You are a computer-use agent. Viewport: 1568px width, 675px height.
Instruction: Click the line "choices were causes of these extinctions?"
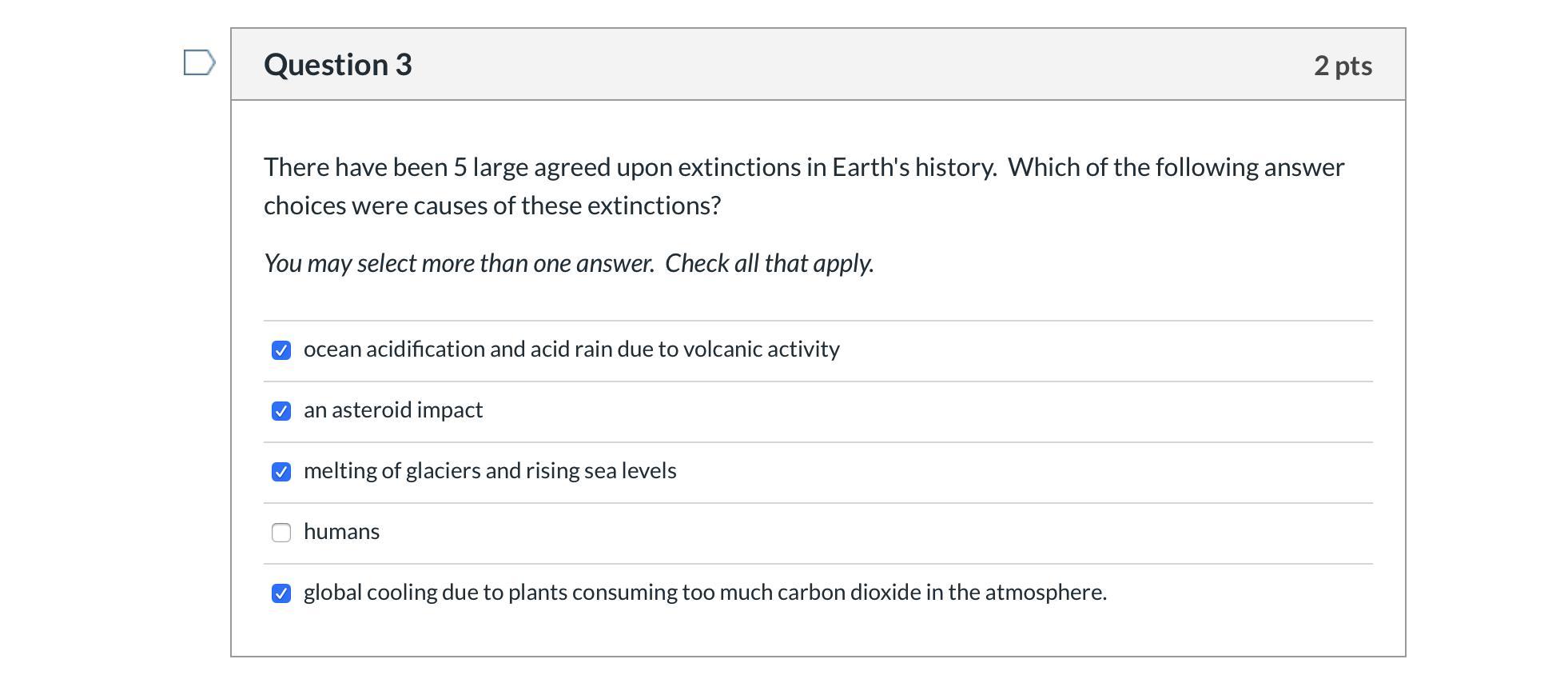[491, 206]
